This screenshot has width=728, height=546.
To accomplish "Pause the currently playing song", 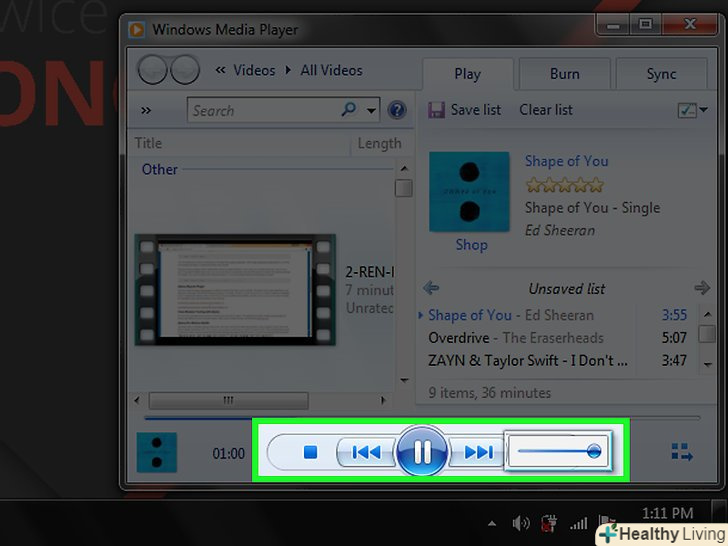I will [x=421, y=453].
